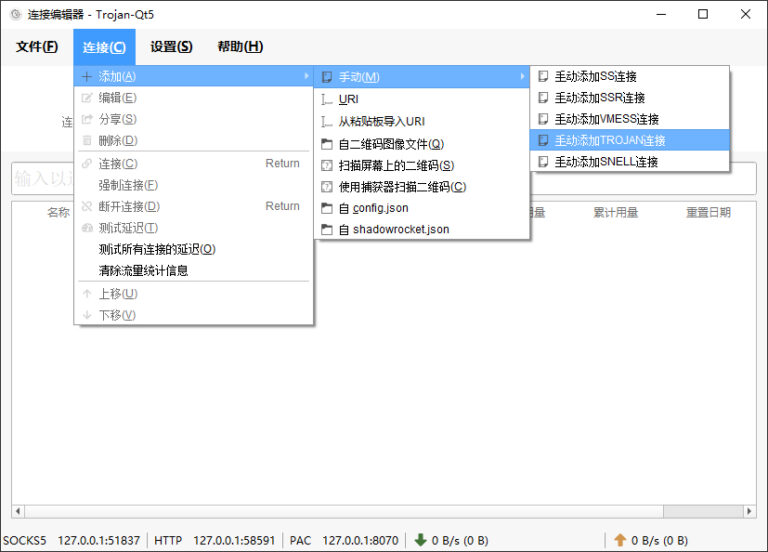This screenshot has height=552, width=768.
Task: Click the horizontal scrollbar right arrow
Action: [749, 511]
